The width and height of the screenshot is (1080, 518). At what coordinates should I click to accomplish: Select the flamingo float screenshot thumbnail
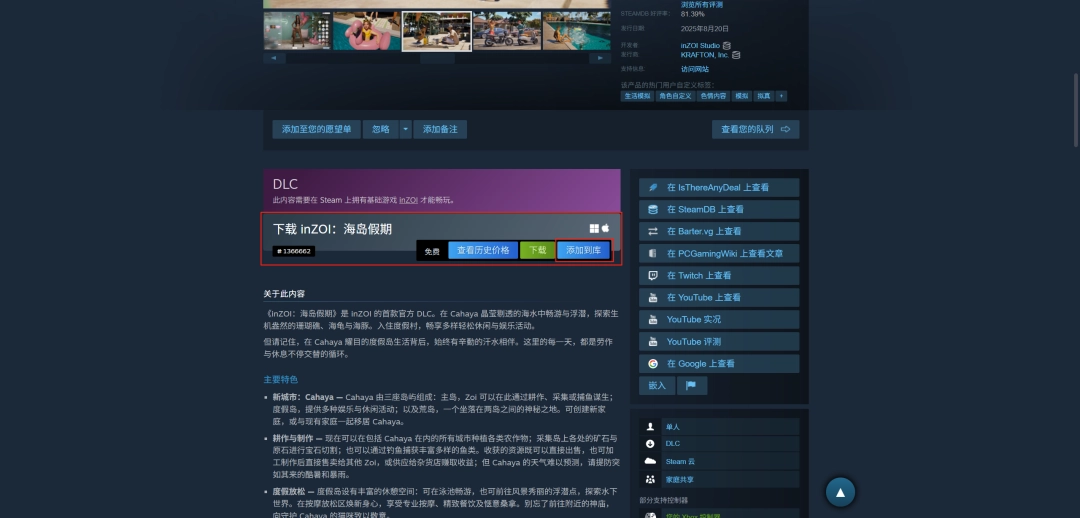pyautogui.click(x=366, y=30)
